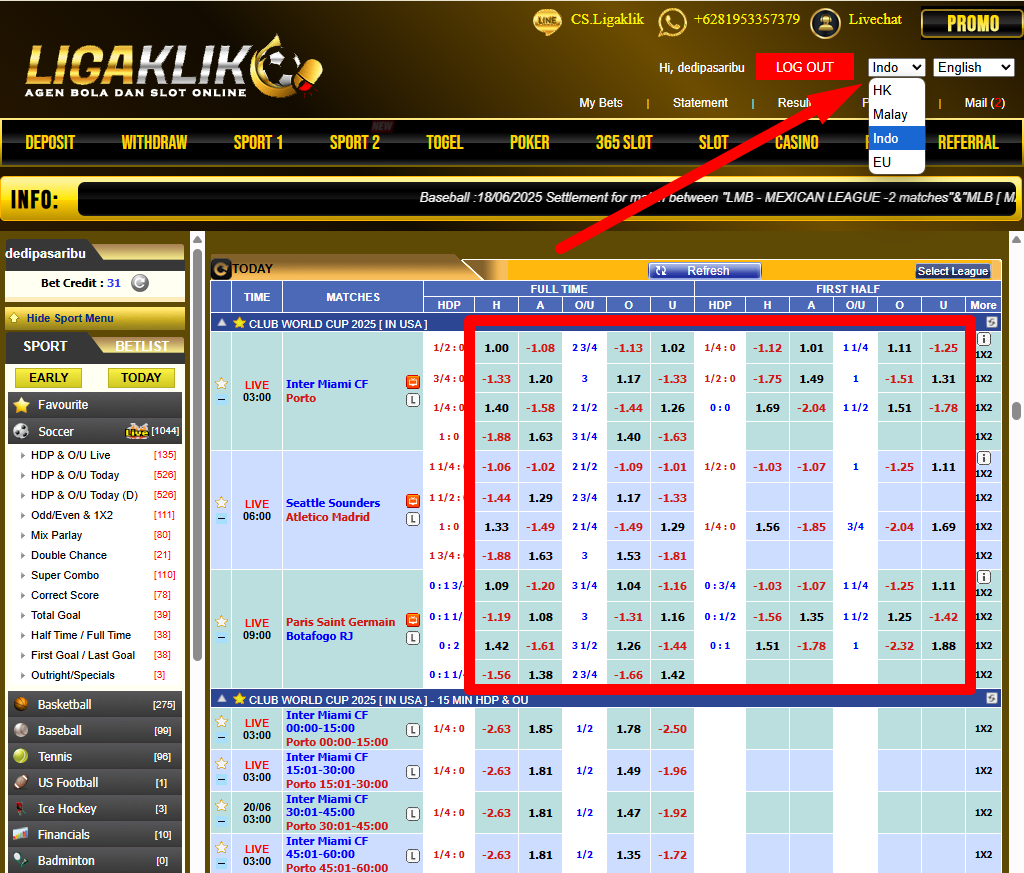Favourite Inter Miami 30:01-45:00 match star

tap(221, 804)
